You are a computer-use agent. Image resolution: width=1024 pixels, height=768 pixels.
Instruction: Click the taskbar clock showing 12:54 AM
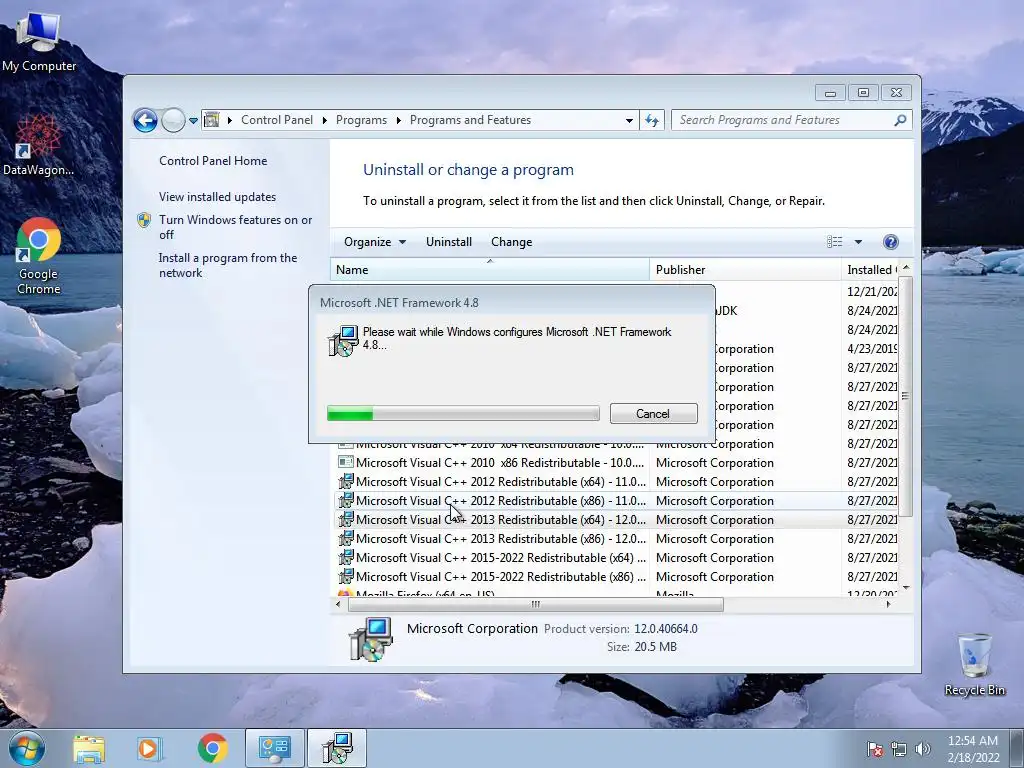tap(973, 749)
